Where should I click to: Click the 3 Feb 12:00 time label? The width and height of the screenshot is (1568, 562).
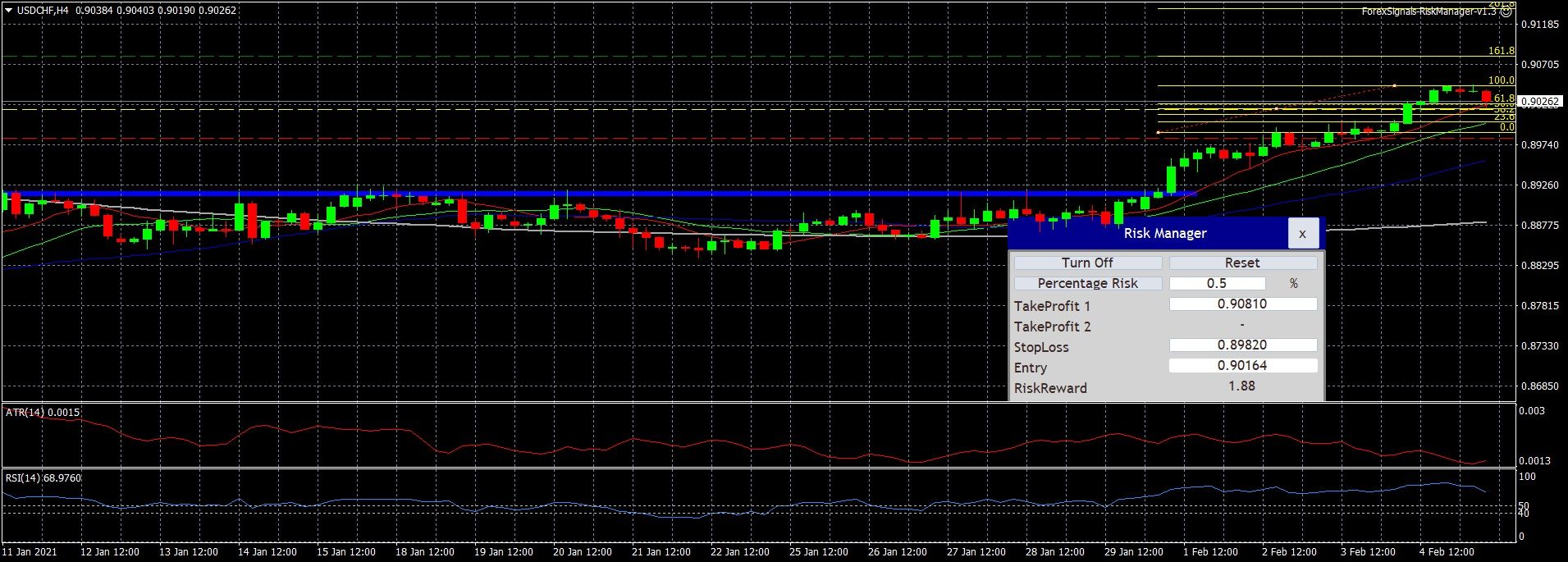point(1369,552)
